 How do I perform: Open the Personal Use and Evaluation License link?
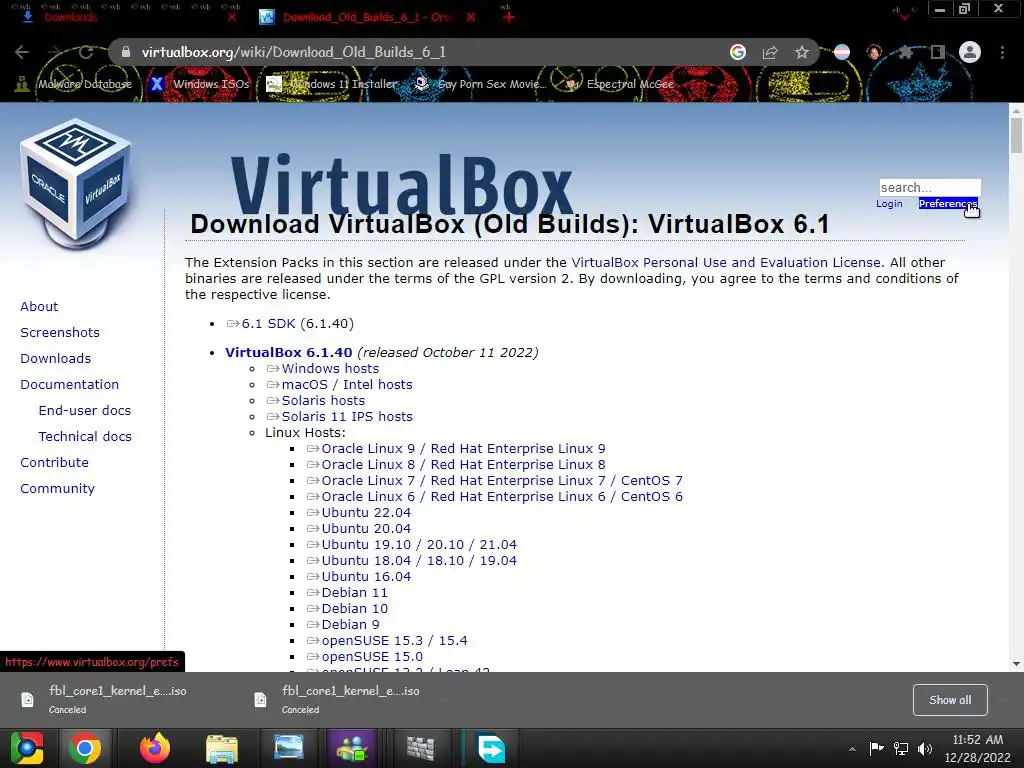click(x=726, y=263)
